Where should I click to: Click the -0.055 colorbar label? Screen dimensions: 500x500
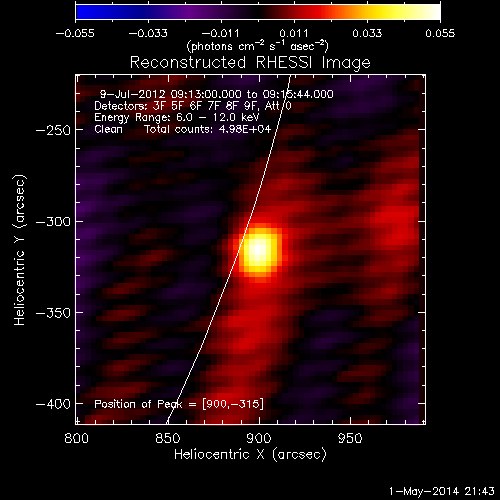click(x=75, y=33)
